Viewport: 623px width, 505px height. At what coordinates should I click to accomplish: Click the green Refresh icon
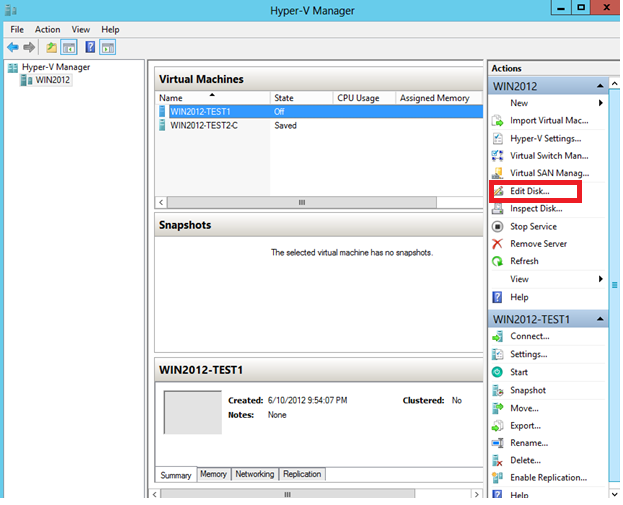tap(497, 261)
